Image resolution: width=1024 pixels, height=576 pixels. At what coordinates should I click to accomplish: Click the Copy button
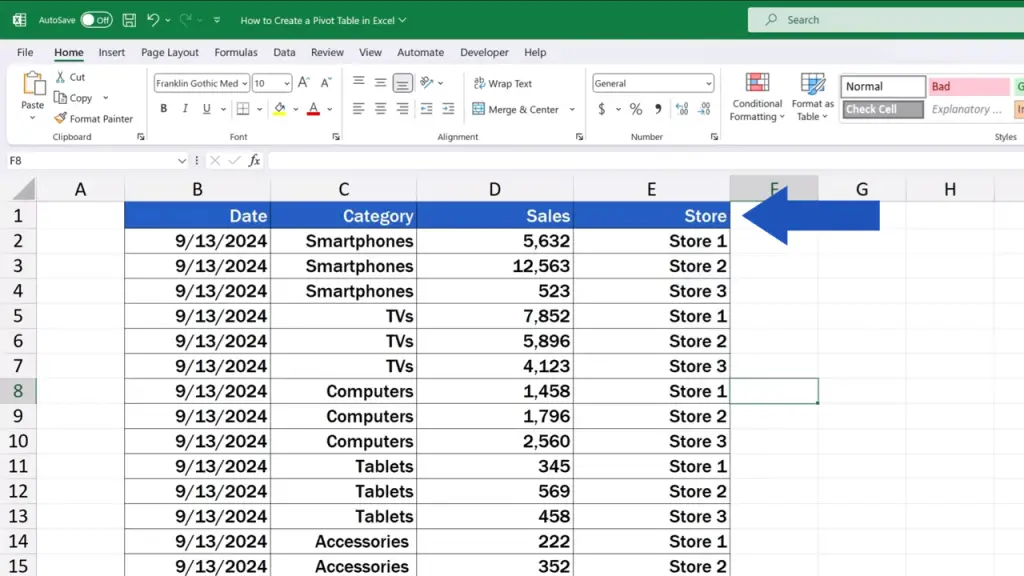[x=74, y=98]
